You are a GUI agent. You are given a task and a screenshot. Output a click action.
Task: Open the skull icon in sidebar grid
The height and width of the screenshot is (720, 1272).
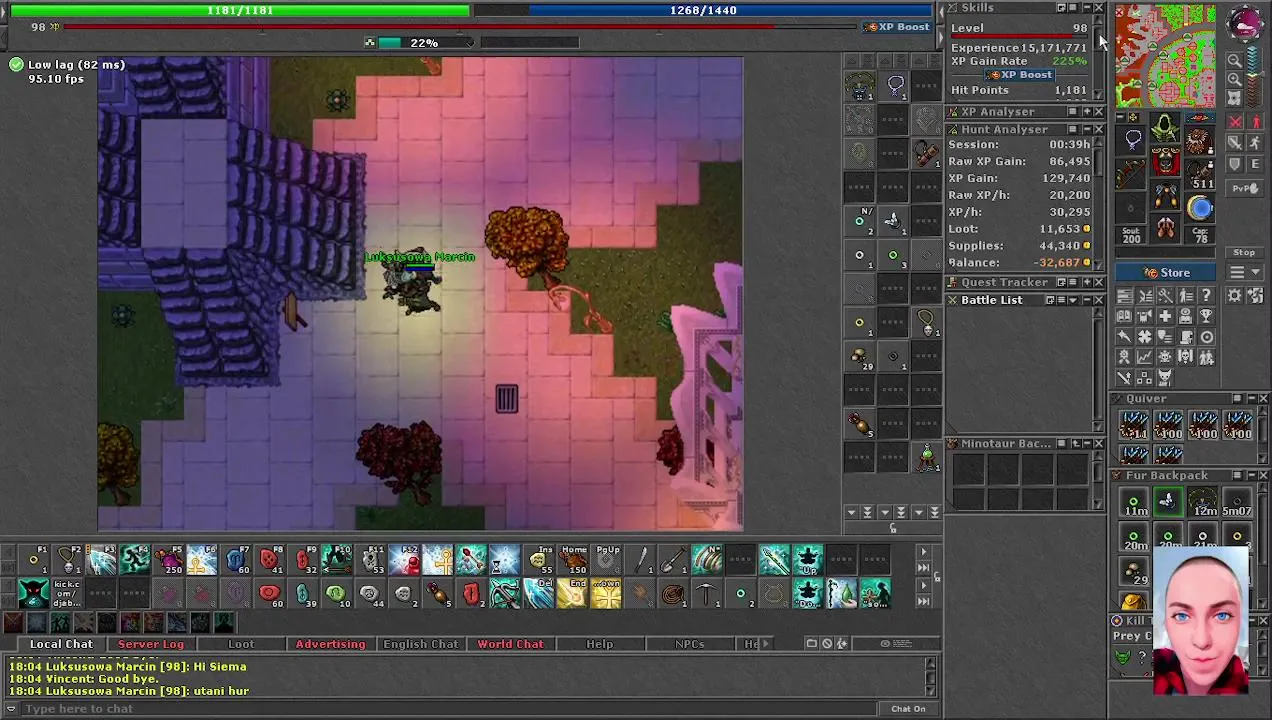click(1185, 357)
